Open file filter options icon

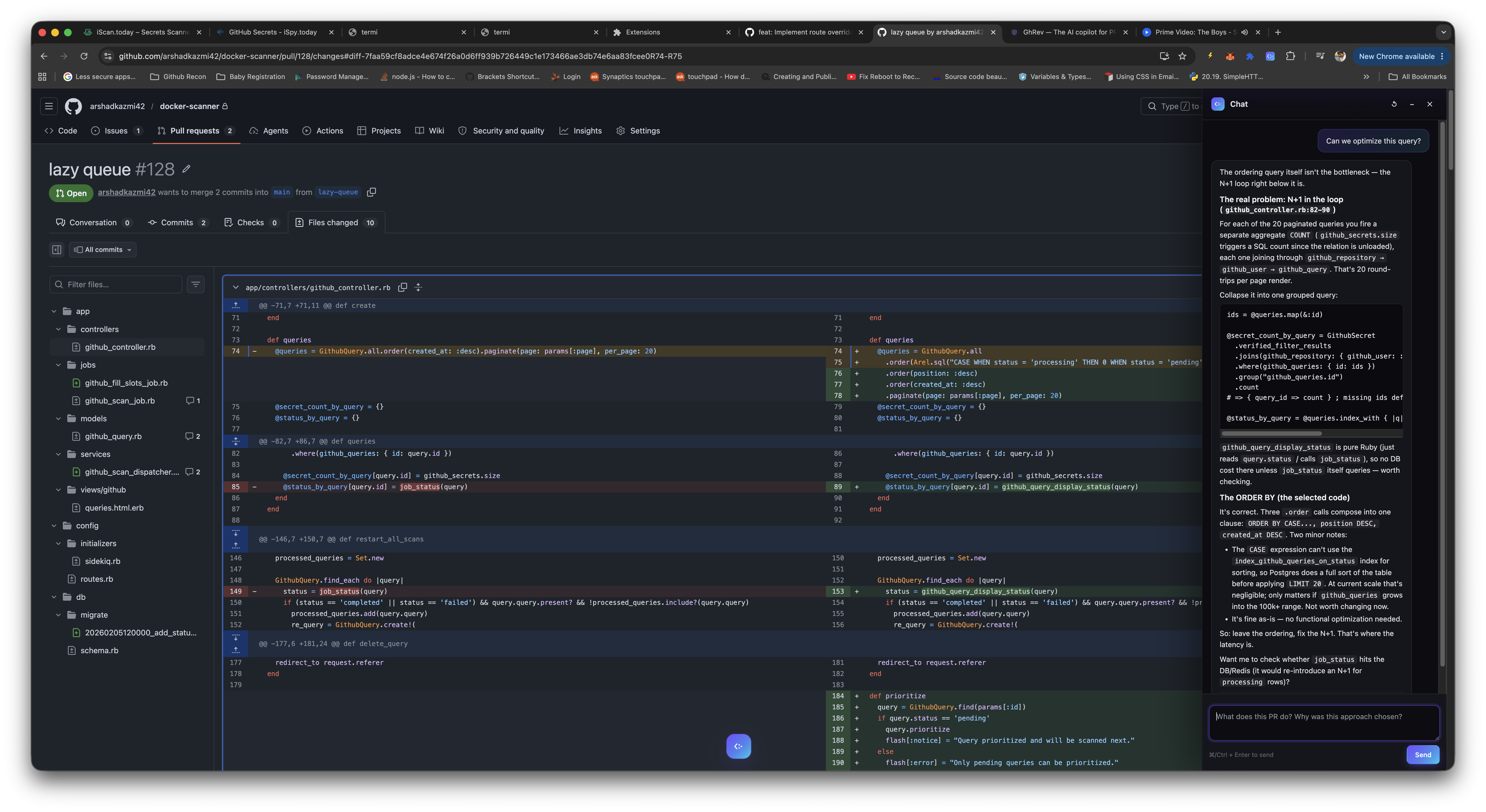pos(195,284)
